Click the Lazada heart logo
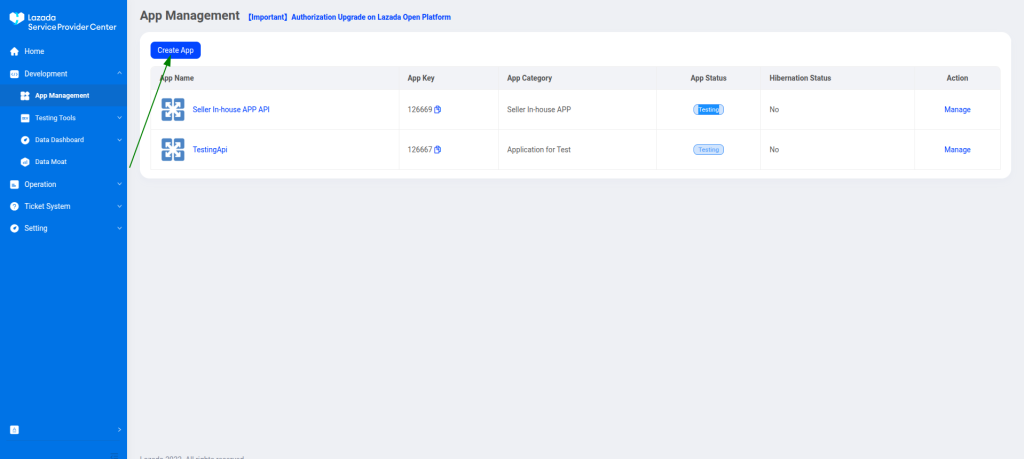 pos(16,20)
